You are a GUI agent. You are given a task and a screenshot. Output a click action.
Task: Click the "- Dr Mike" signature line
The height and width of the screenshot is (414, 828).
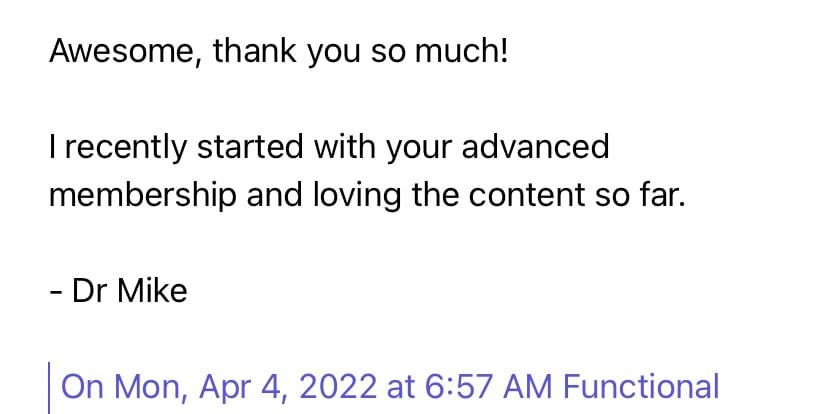click(x=118, y=292)
